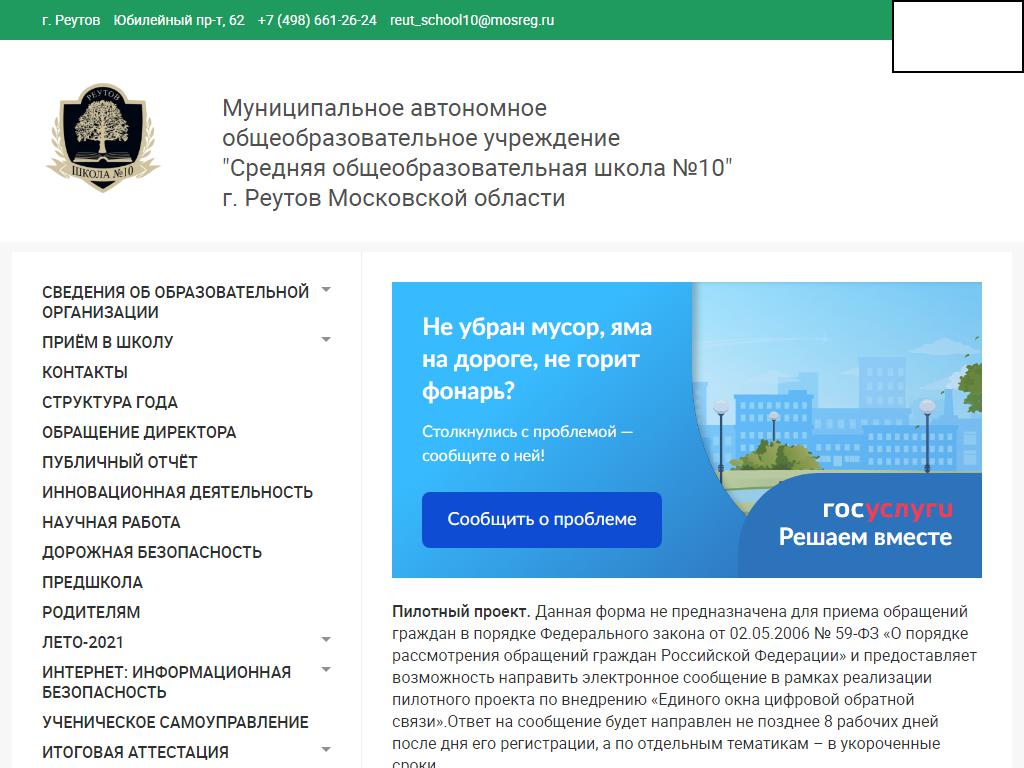Go to Обращение директора section
Viewport: 1024px width, 768px height.
(139, 432)
